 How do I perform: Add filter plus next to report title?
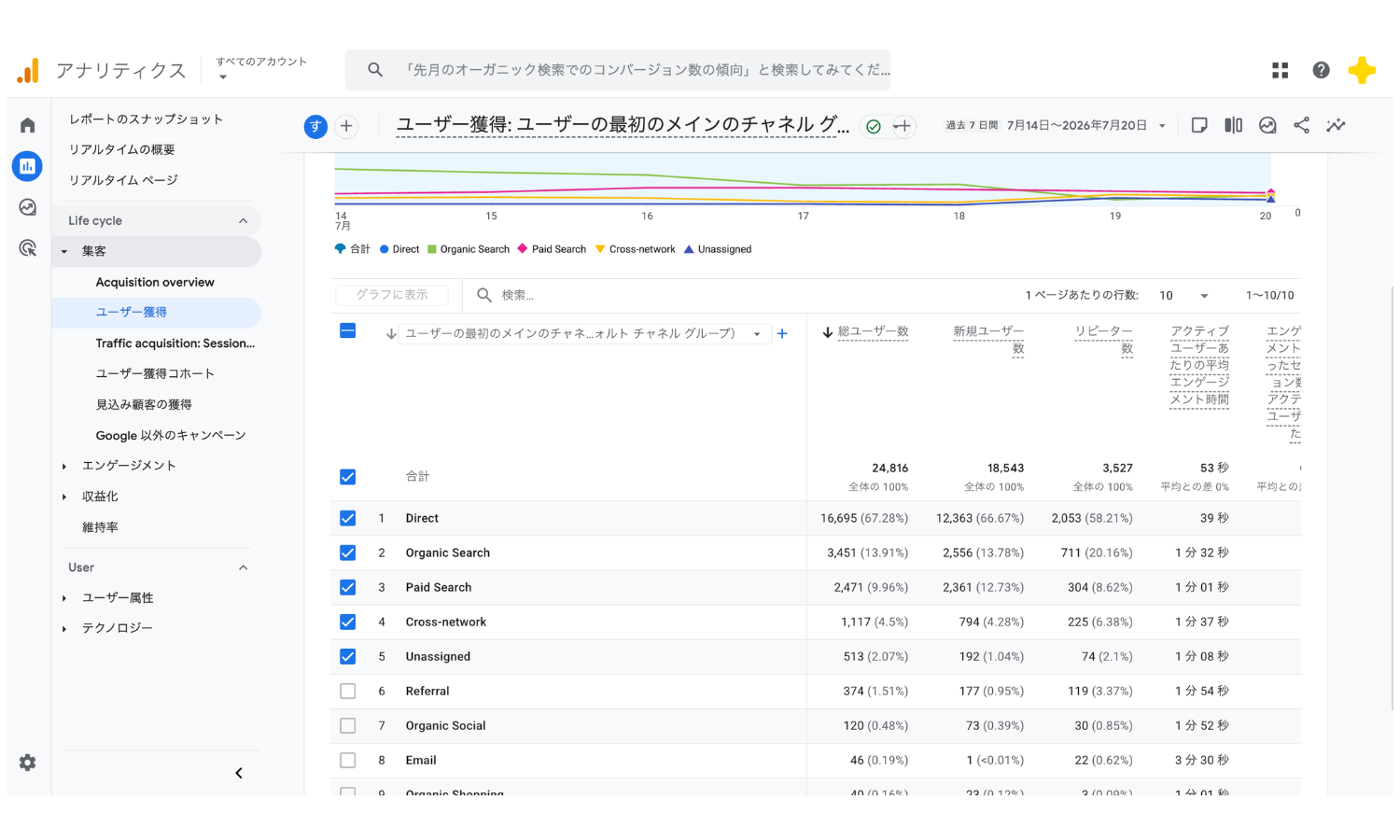903,126
